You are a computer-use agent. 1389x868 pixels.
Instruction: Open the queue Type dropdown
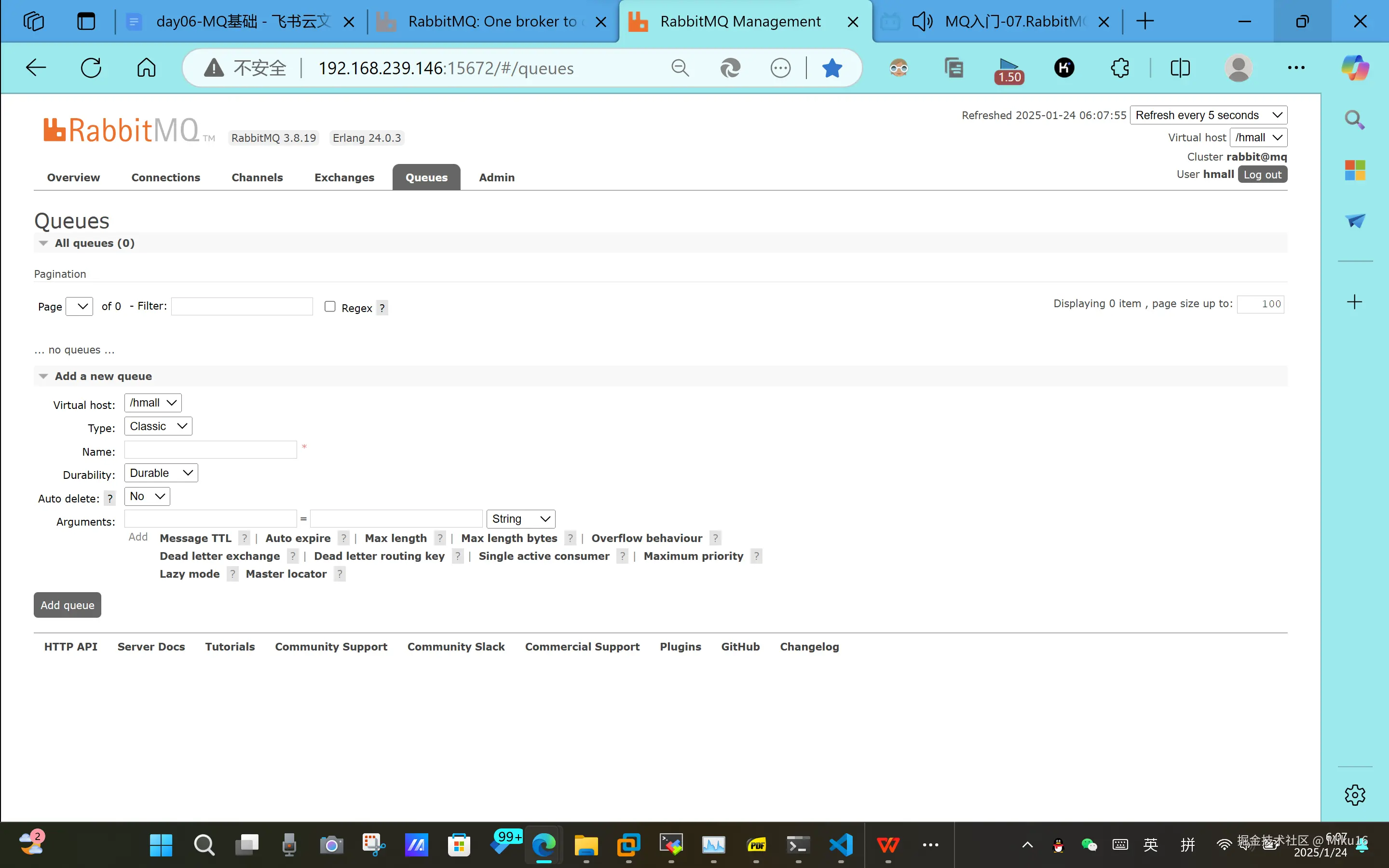(x=158, y=426)
